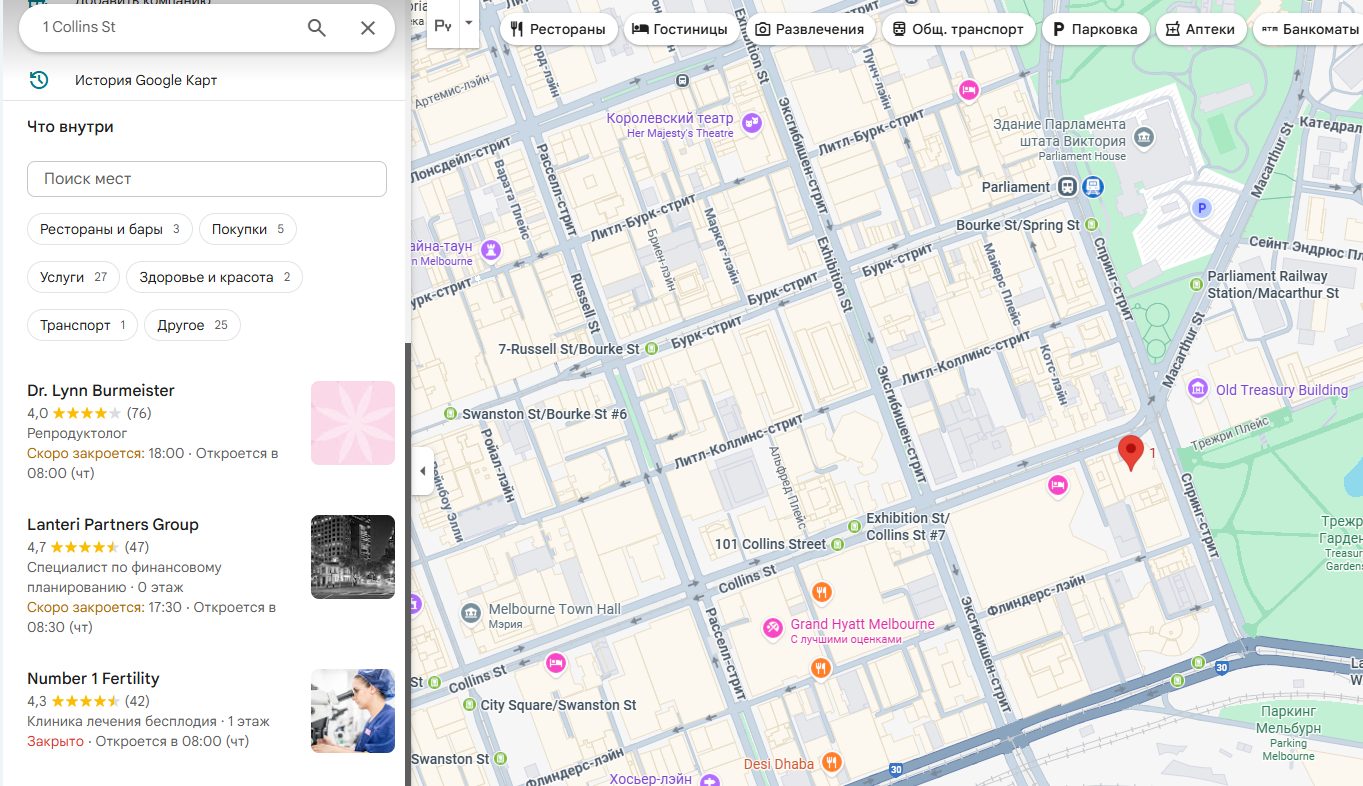
Task: Select the Bourke St/Spring St stop icon
Action: (x=1092, y=225)
